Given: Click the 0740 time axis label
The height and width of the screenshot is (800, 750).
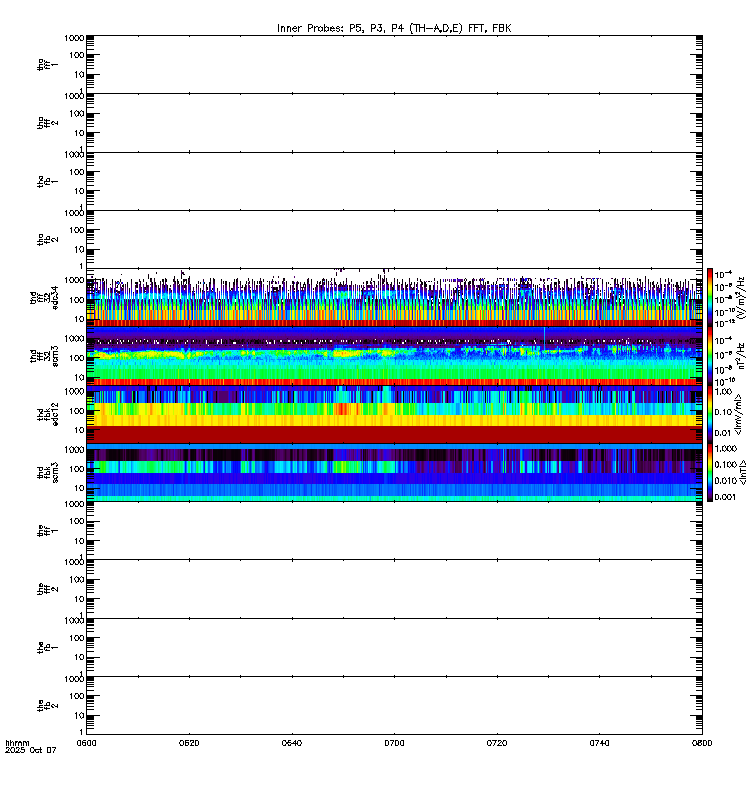Looking at the screenshot, I should click(599, 743).
